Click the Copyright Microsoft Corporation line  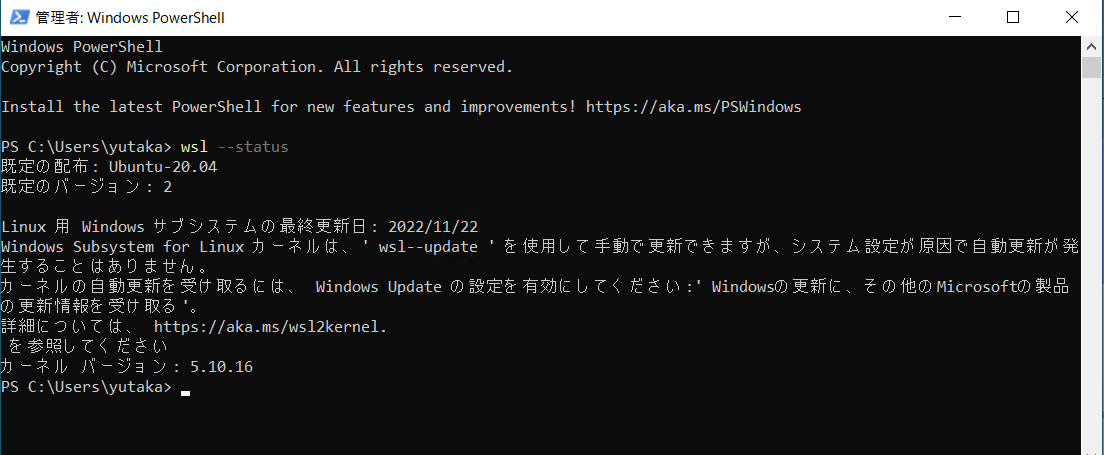click(257, 68)
